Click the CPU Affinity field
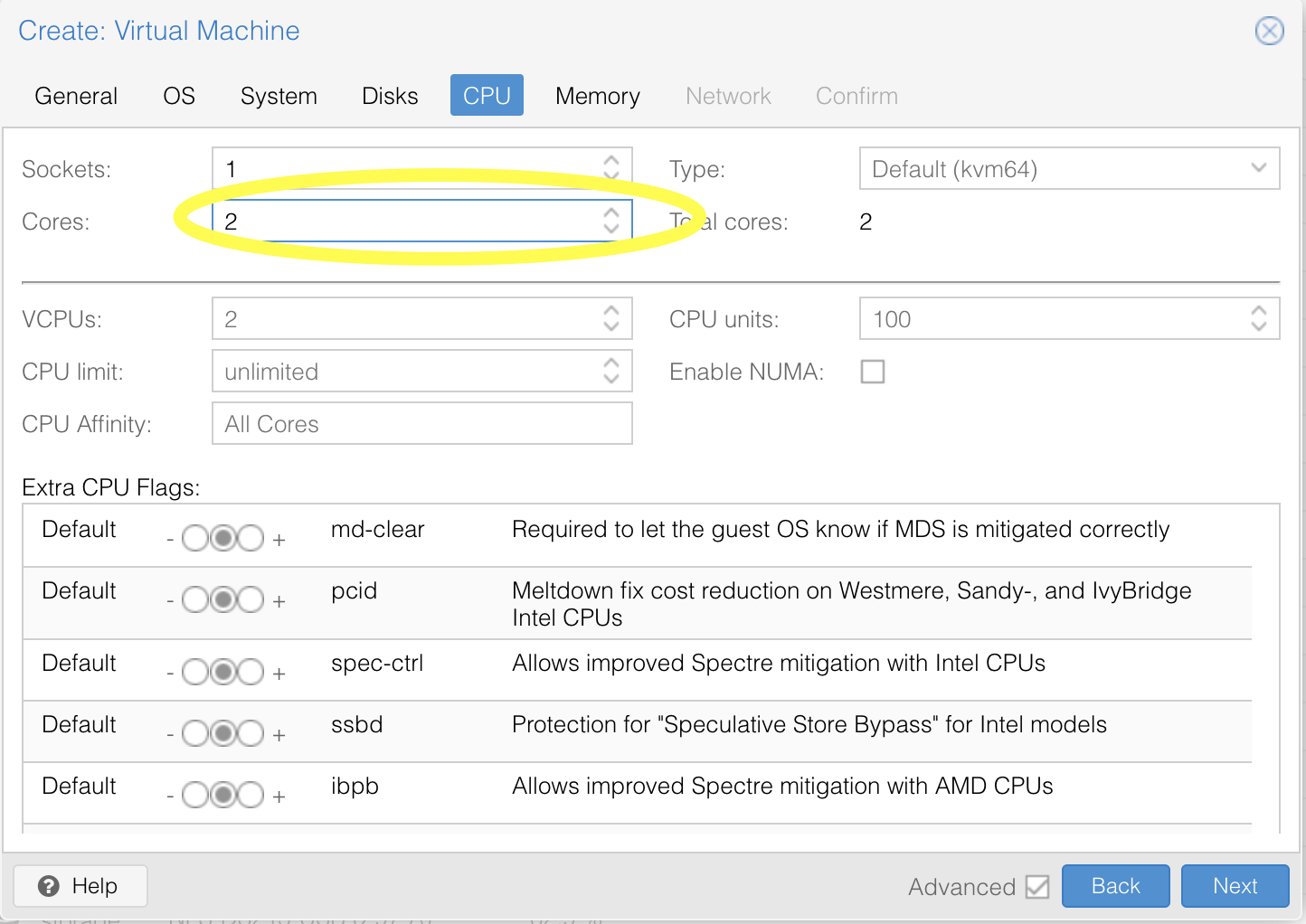Screen dimensions: 1306x924 pyautogui.click(x=422, y=424)
